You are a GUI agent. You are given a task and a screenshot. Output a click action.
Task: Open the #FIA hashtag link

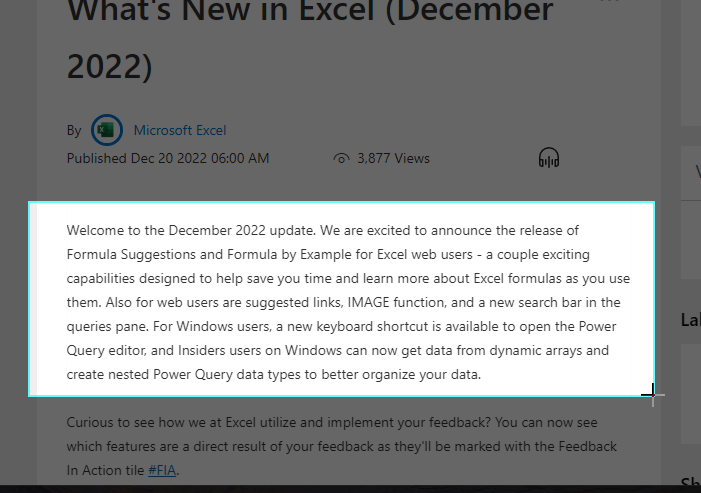coord(162,470)
